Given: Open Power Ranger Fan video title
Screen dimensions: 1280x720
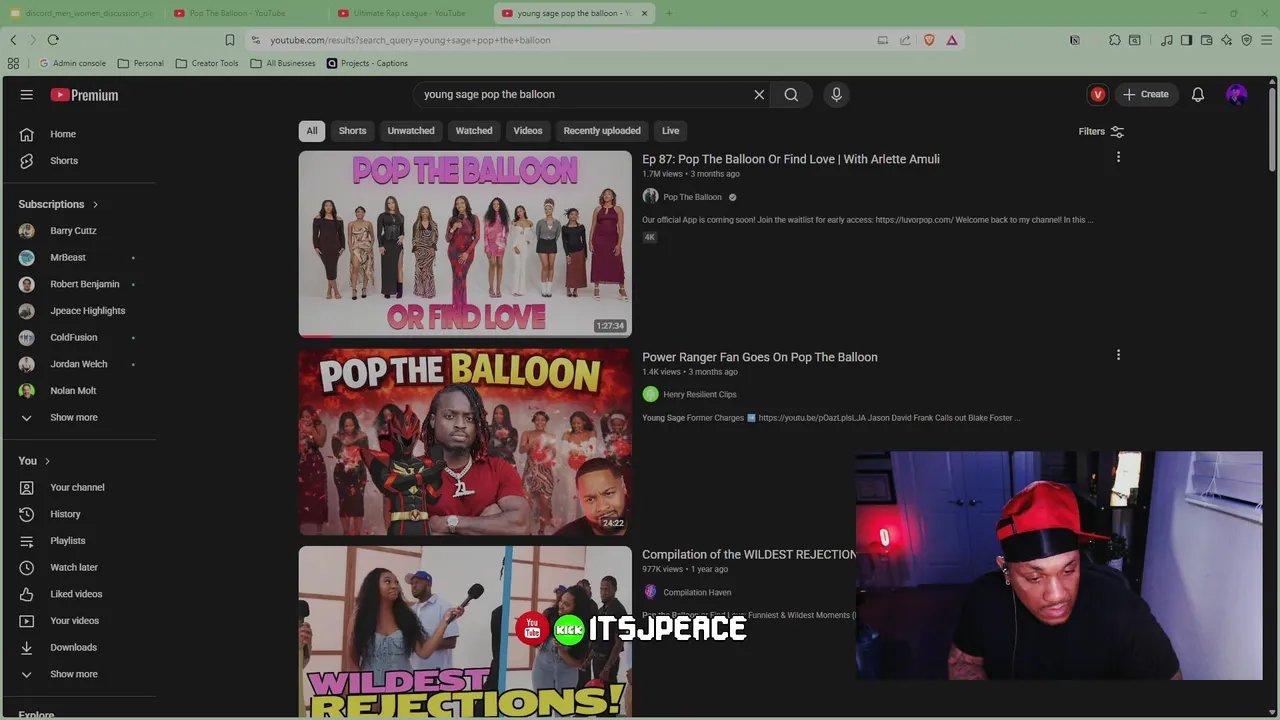Looking at the screenshot, I should [x=760, y=357].
